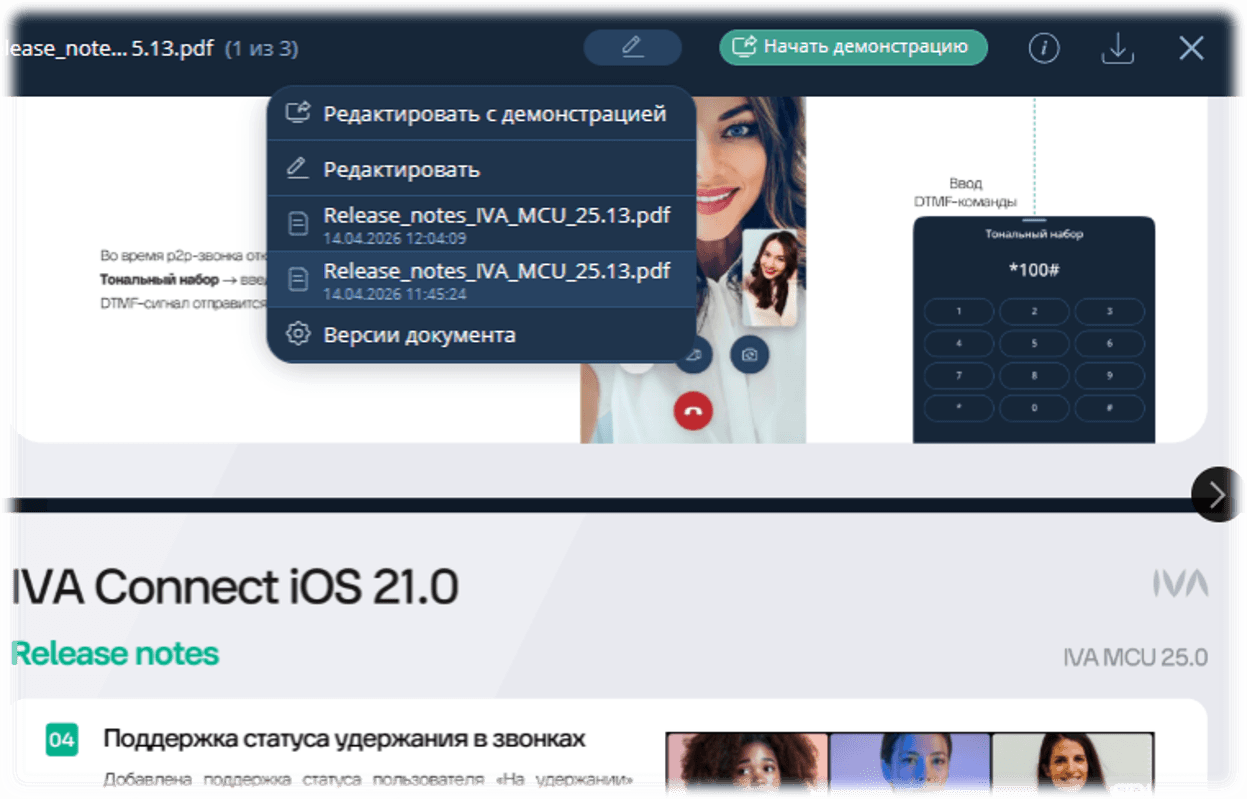Click the green 04 section badge
Image resolution: width=1247 pixels, height=799 pixels.
tap(62, 740)
